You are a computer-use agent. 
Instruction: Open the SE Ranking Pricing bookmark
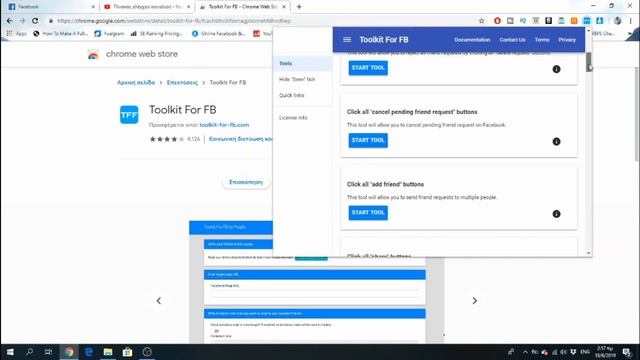[157, 33]
